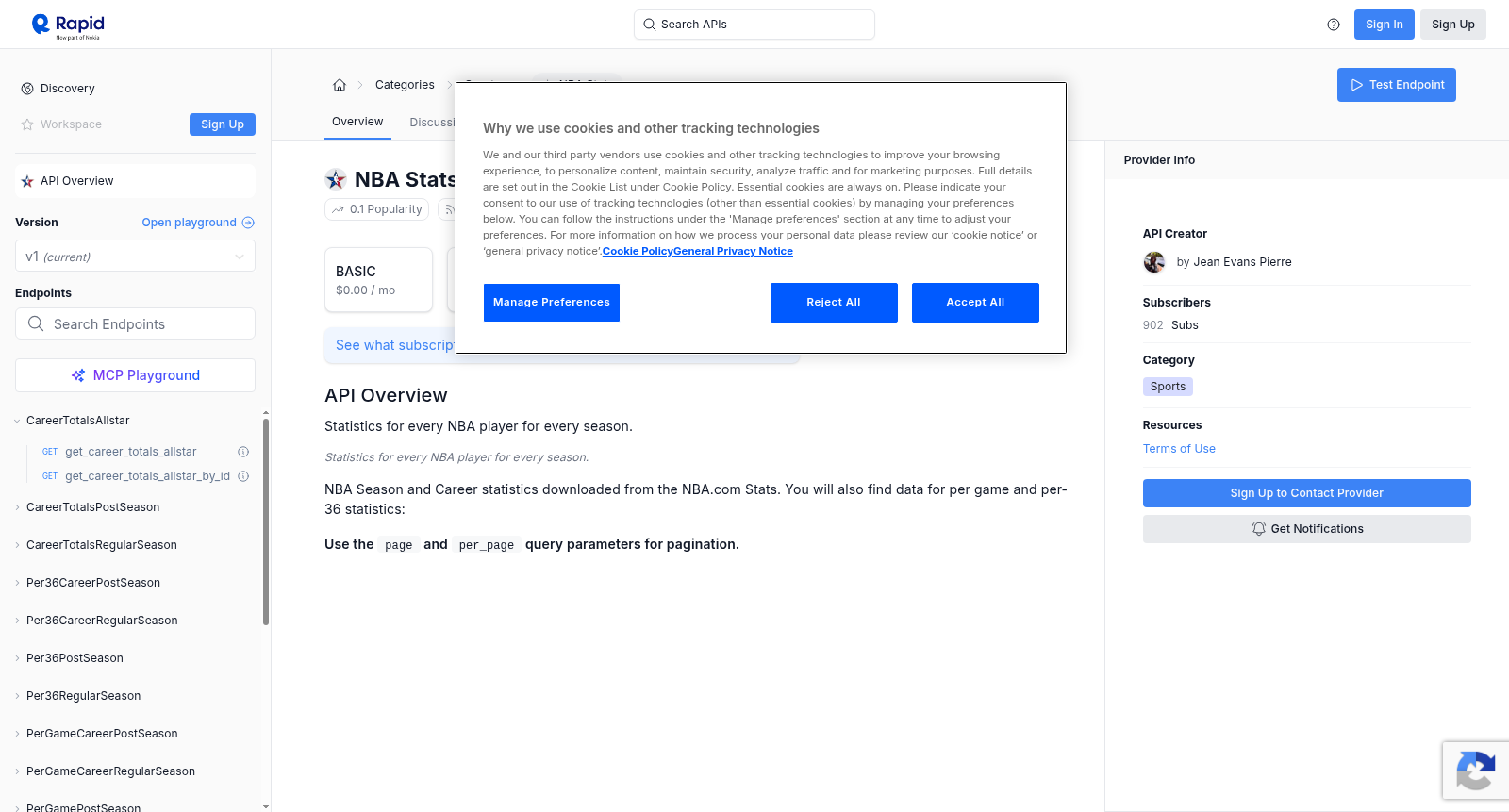Click the Sports category tag

pos(1168,387)
